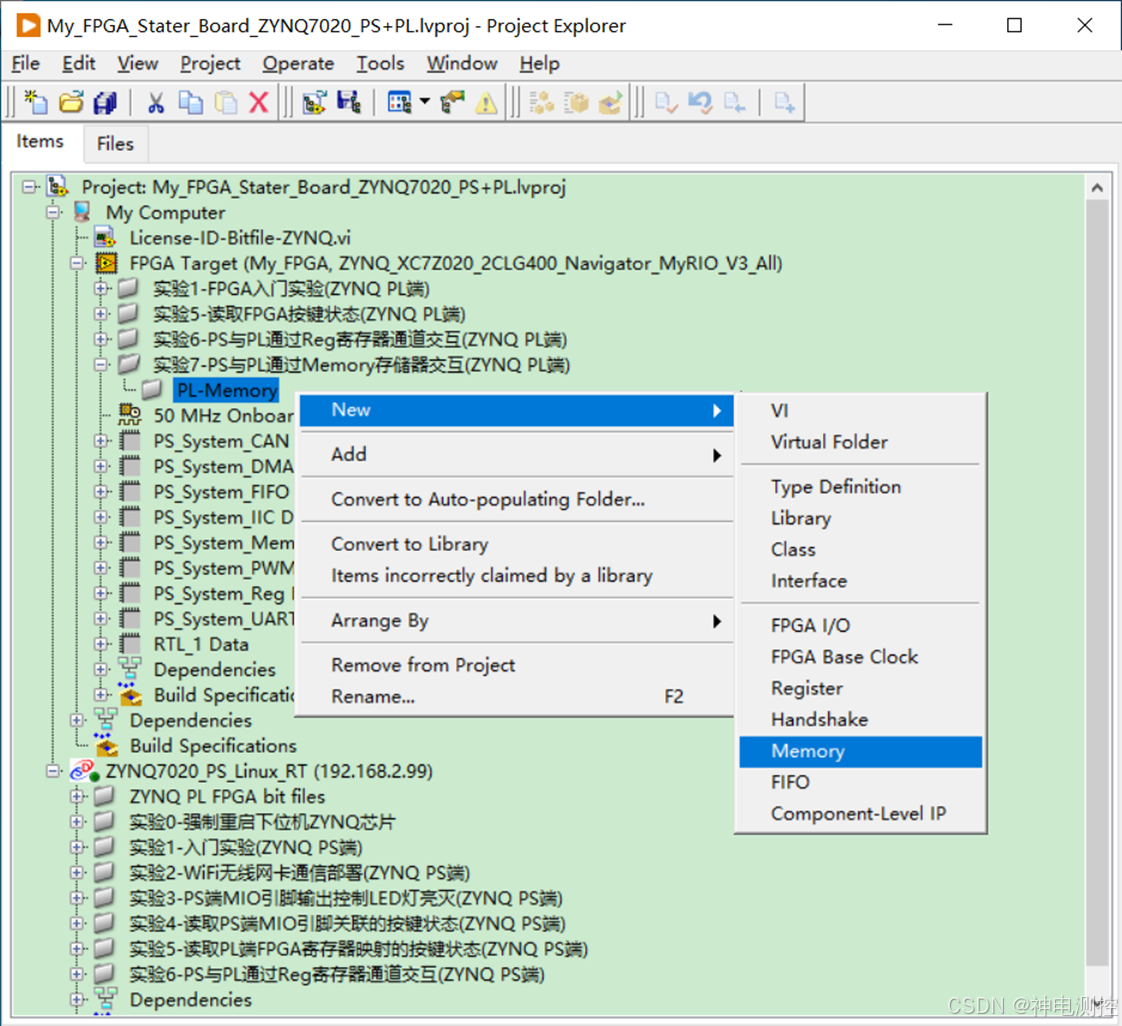This screenshot has height=1026, width=1122.
Task: Open the Arrange By submenu
Action: [516, 620]
